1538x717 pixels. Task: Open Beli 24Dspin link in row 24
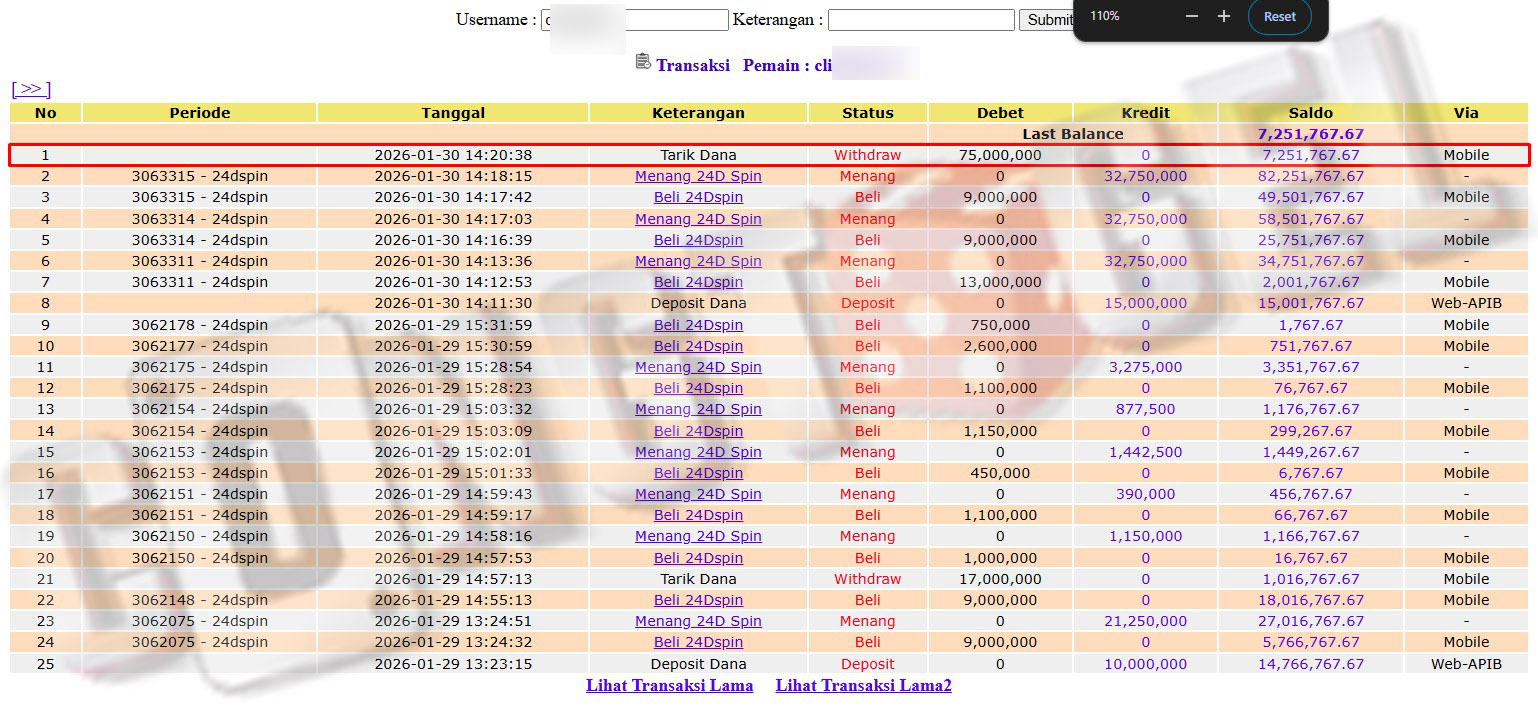pyautogui.click(x=698, y=642)
